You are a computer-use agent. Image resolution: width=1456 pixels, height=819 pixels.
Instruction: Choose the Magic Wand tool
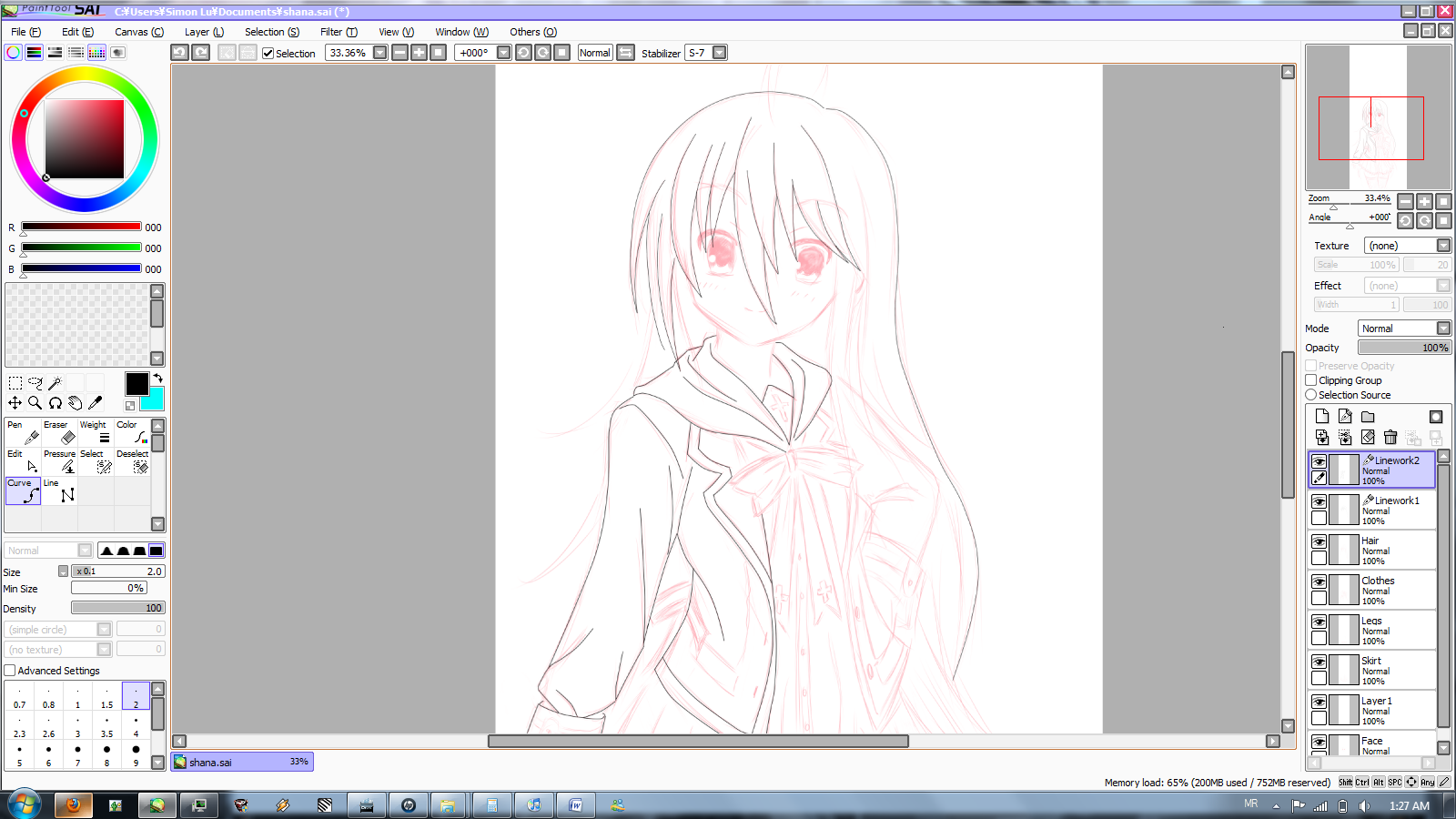pos(56,383)
